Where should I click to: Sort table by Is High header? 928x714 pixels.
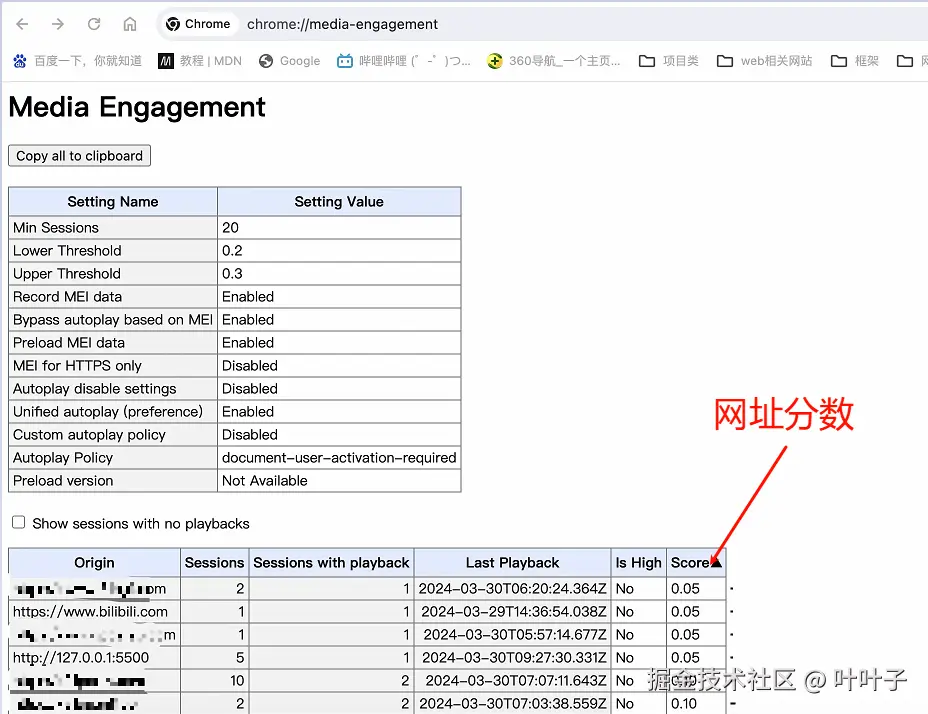(x=639, y=562)
